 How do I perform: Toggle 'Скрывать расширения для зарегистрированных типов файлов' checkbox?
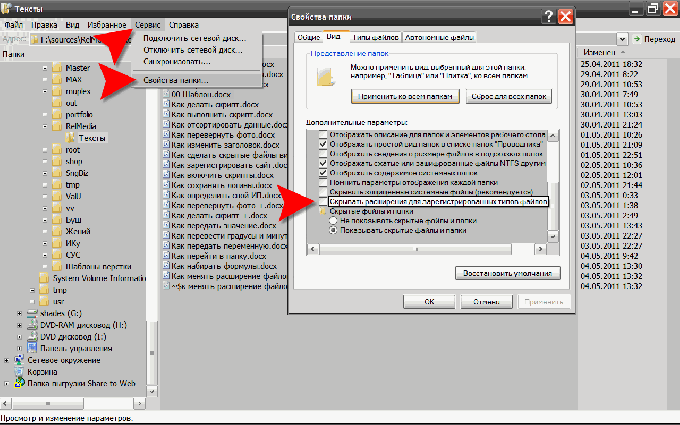pyautogui.click(x=322, y=201)
